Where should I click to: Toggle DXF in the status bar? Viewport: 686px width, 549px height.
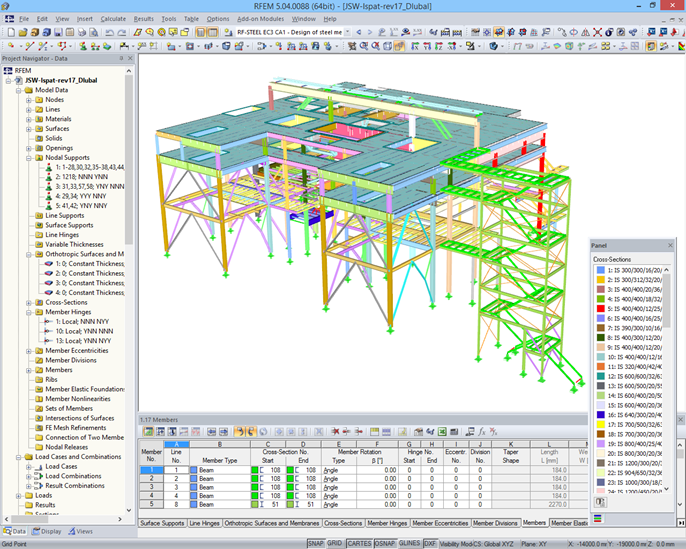click(x=430, y=544)
